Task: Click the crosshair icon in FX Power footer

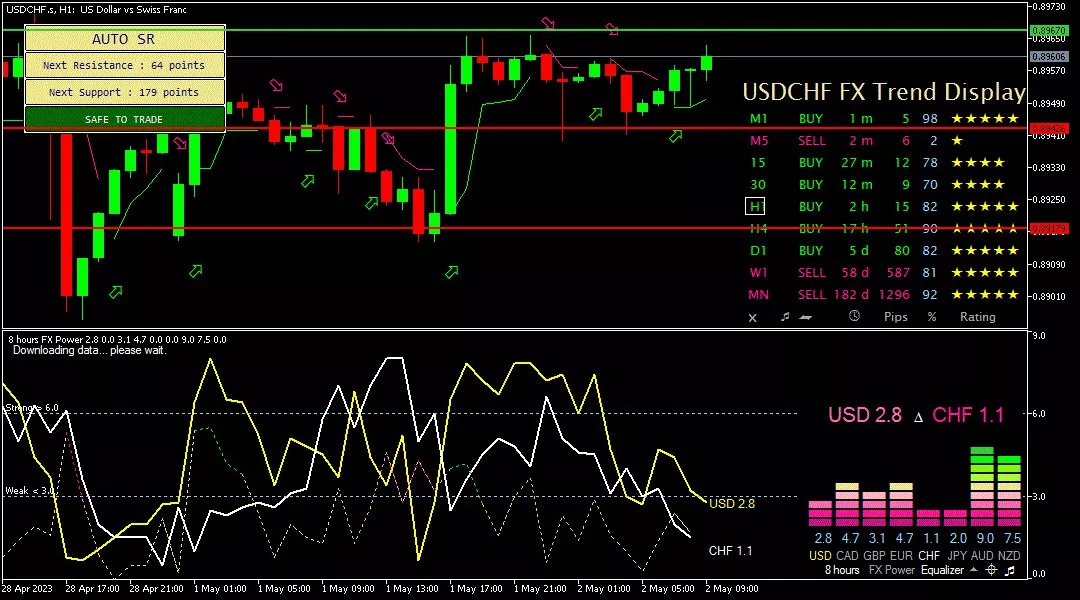Action: pos(991,570)
